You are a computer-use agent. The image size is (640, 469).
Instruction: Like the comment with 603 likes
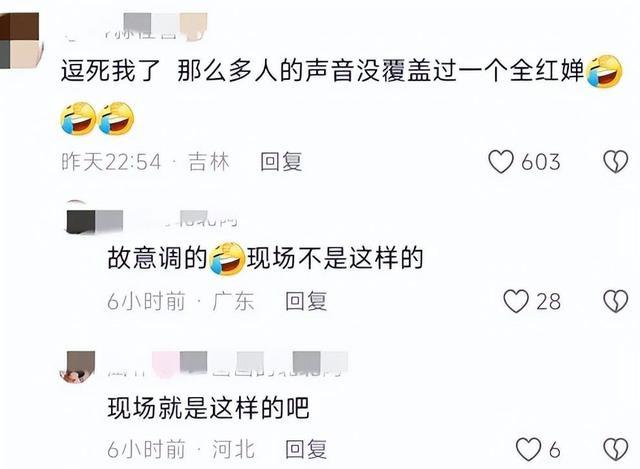coord(501,162)
